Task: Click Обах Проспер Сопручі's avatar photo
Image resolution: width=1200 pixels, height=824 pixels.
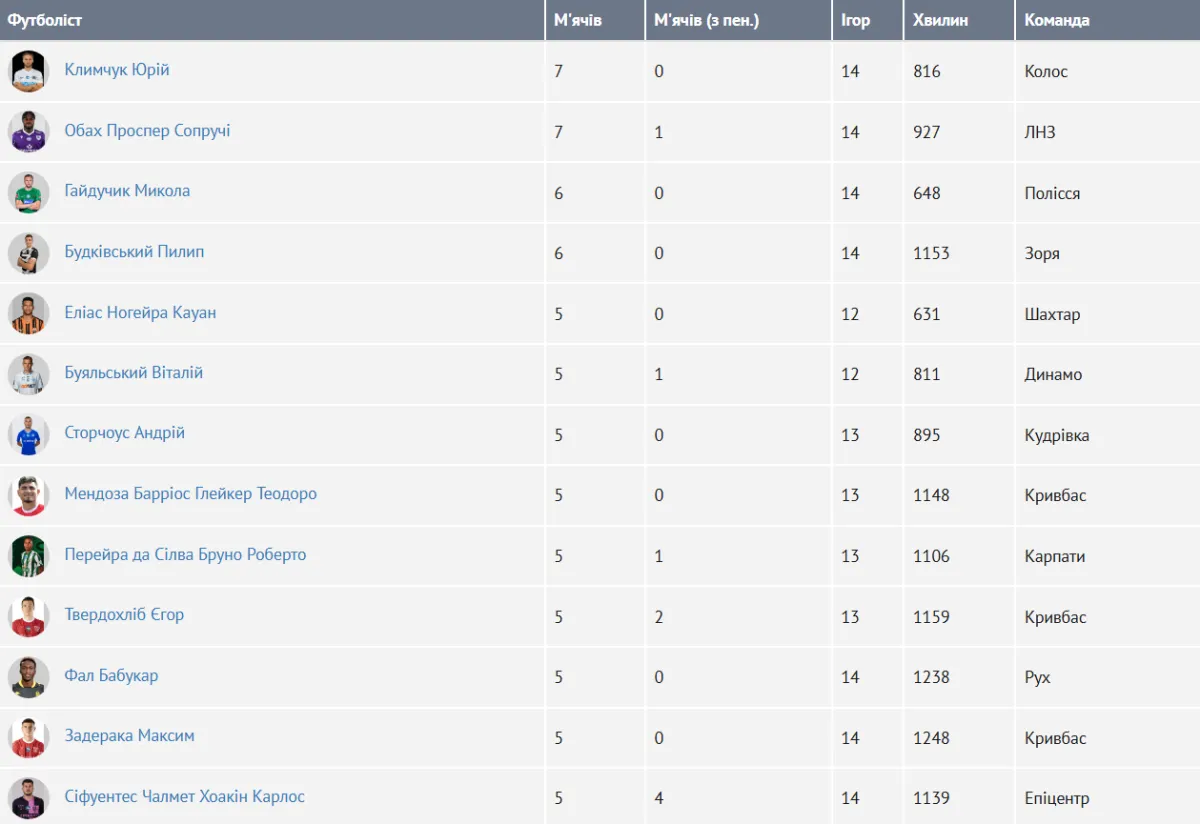Action: [x=29, y=132]
